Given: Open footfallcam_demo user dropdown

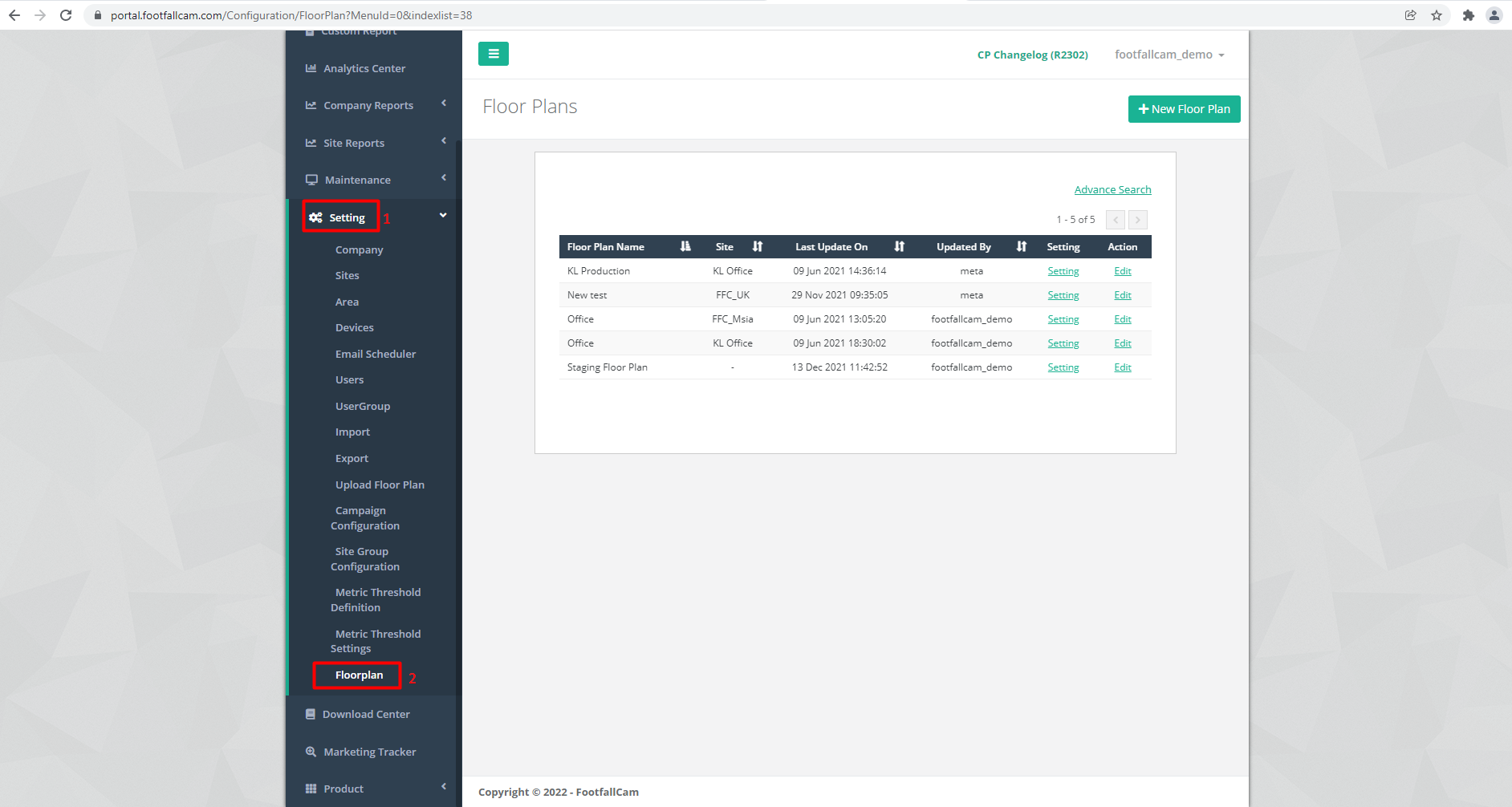Looking at the screenshot, I should (x=1169, y=55).
